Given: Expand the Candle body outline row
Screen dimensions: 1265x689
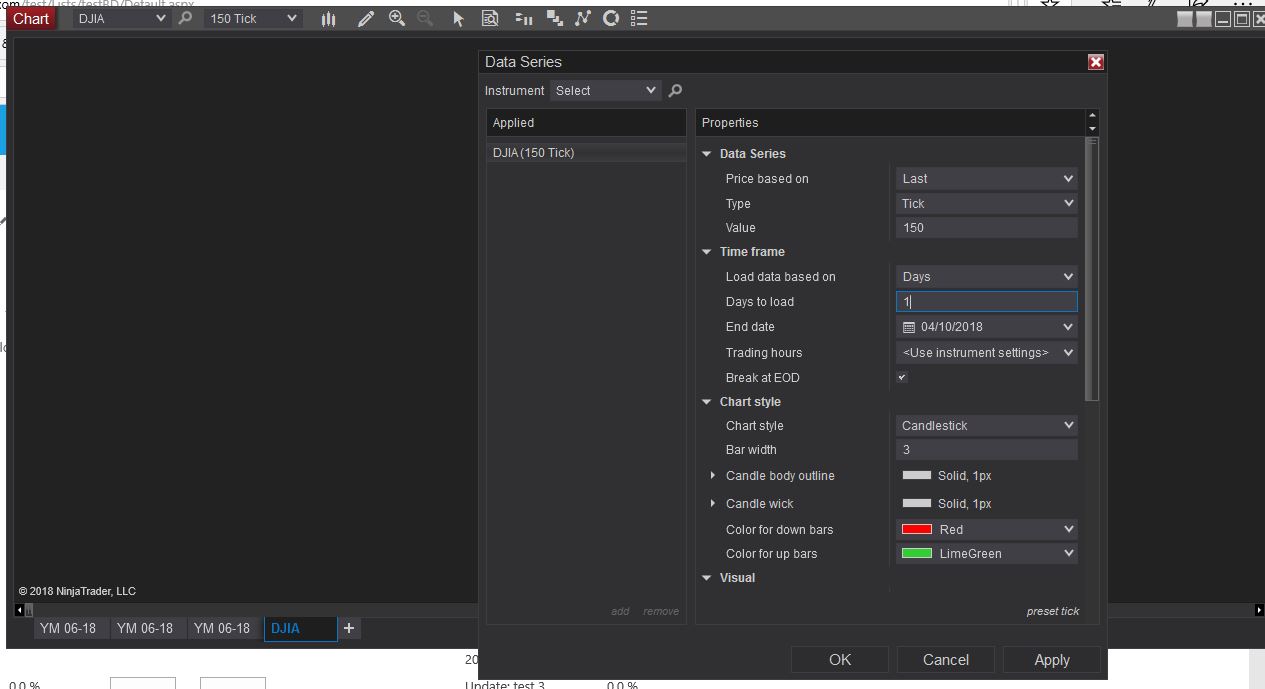Looking at the screenshot, I should point(712,476).
